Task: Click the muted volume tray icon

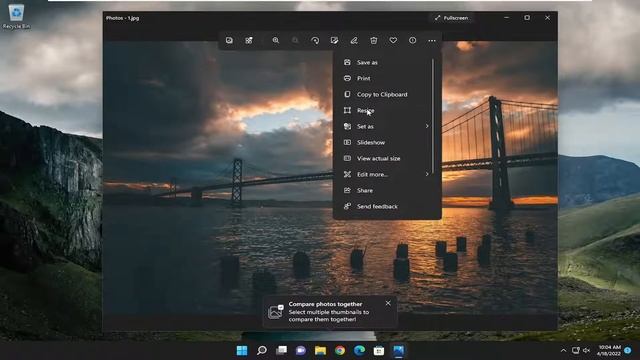Action: (587, 351)
